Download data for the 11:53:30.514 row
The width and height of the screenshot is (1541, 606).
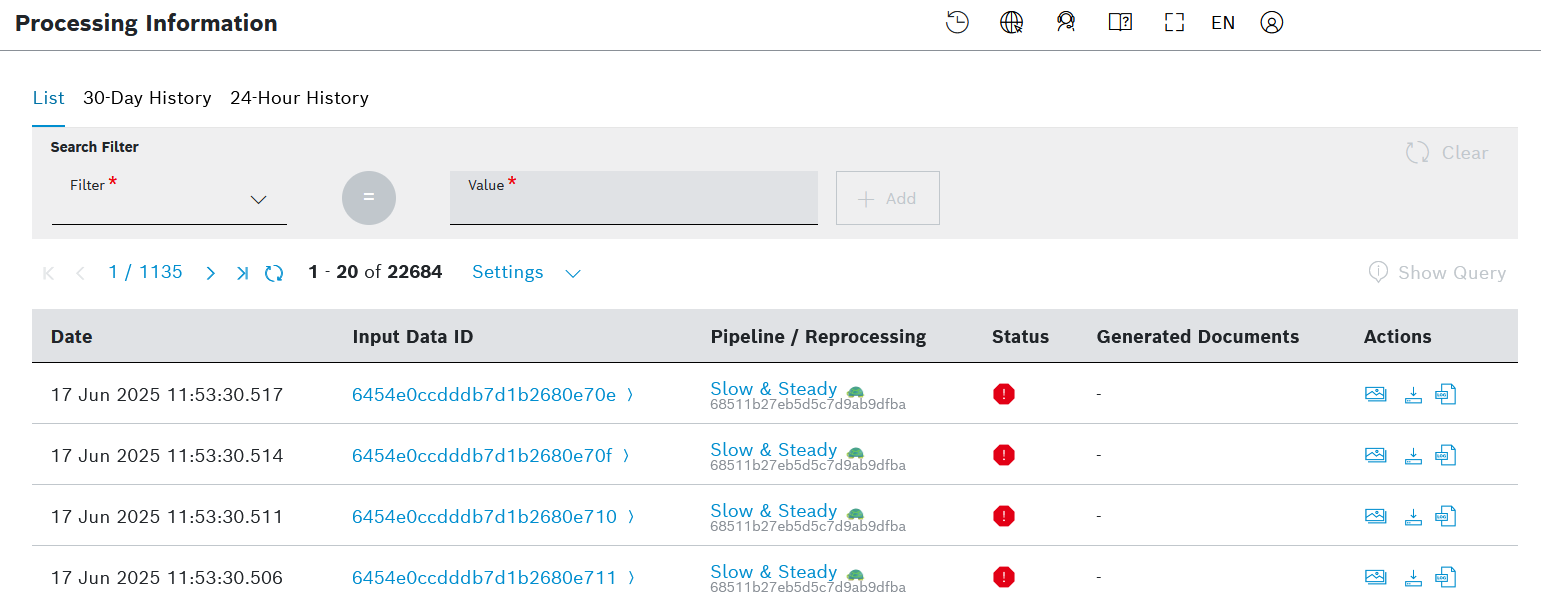point(1413,456)
